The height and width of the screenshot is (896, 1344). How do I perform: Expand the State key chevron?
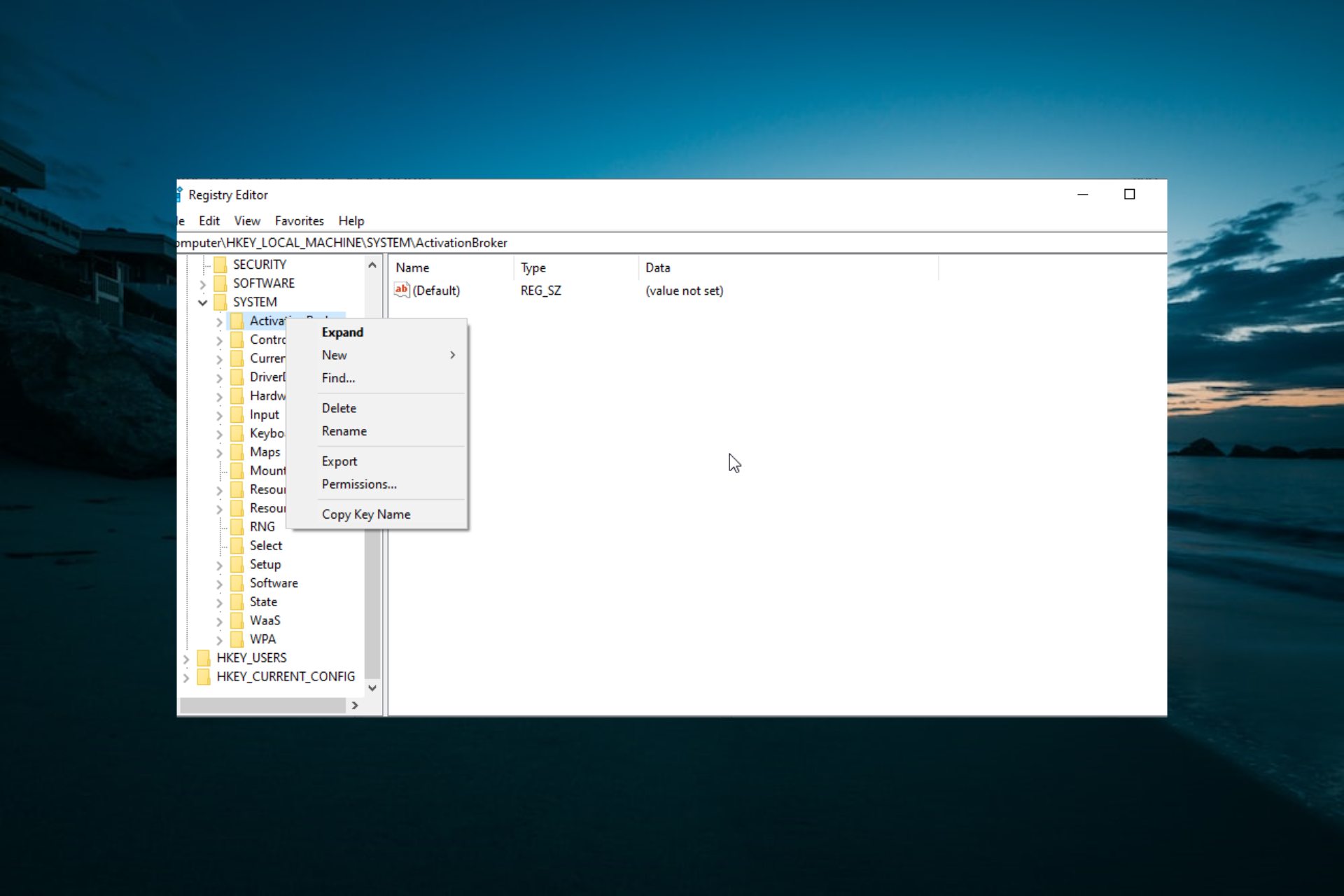219,603
